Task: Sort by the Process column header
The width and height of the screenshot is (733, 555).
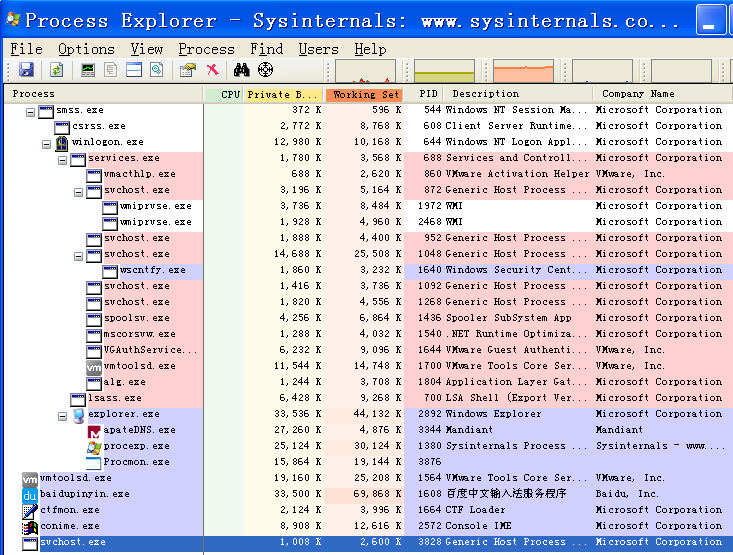Action: pyautogui.click(x=104, y=94)
